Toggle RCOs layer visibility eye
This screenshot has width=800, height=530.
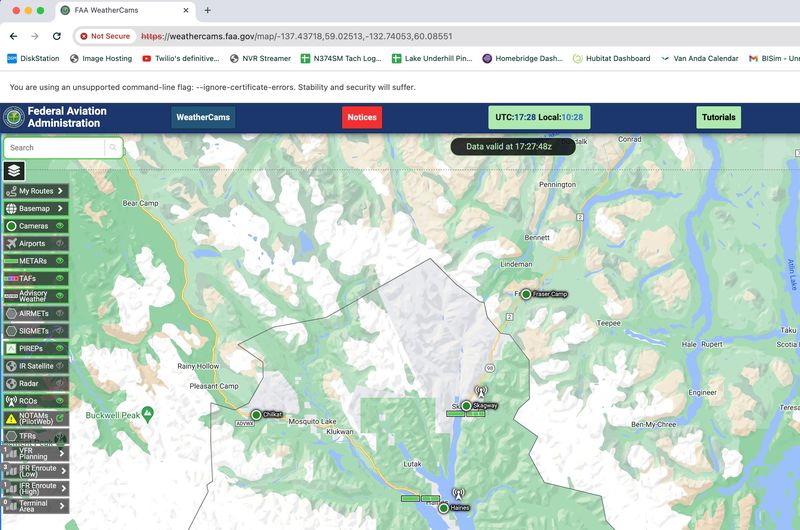click(x=60, y=401)
